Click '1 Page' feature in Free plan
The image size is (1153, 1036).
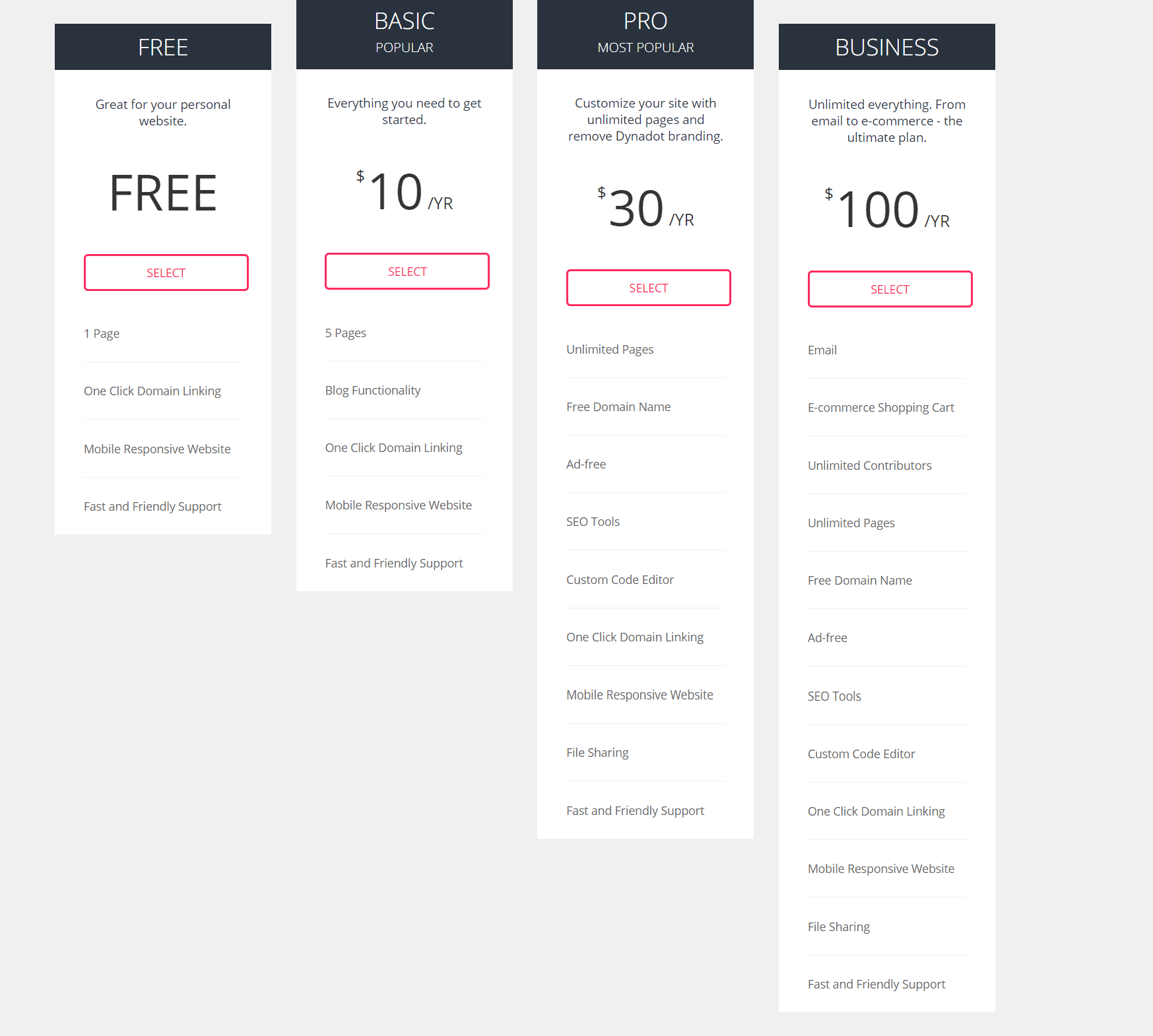(x=102, y=333)
